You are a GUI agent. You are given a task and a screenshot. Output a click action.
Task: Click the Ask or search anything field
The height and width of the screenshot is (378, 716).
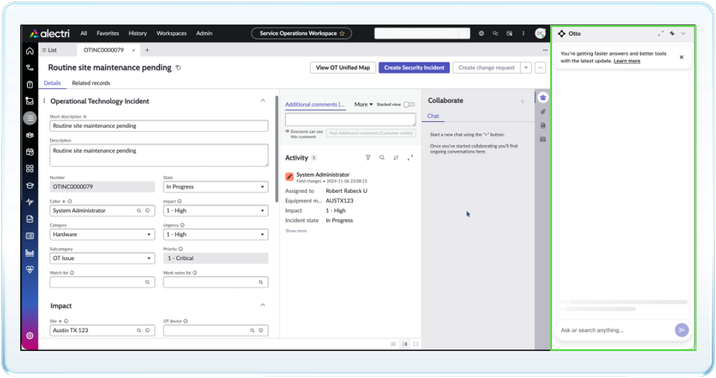(615, 330)
